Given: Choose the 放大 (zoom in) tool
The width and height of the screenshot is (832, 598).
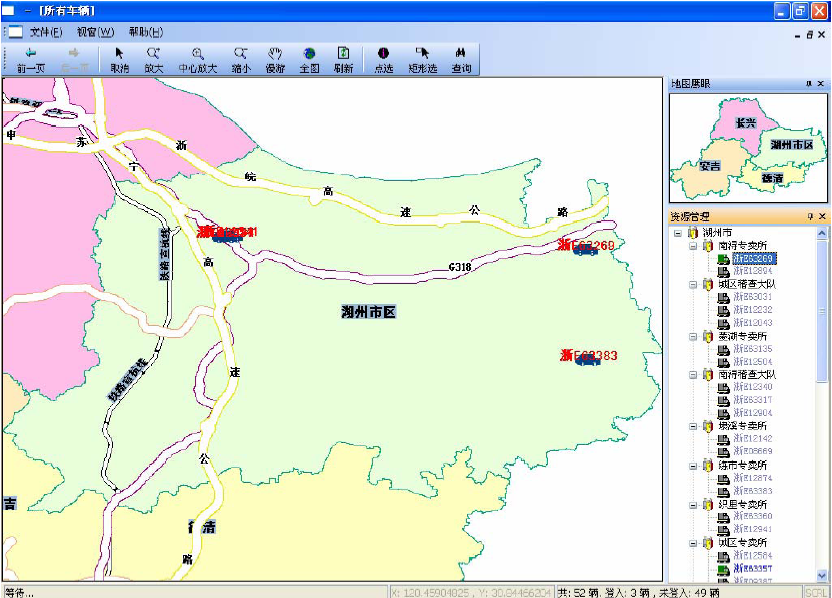Looking at the screenshot, I should pos(153,59).
